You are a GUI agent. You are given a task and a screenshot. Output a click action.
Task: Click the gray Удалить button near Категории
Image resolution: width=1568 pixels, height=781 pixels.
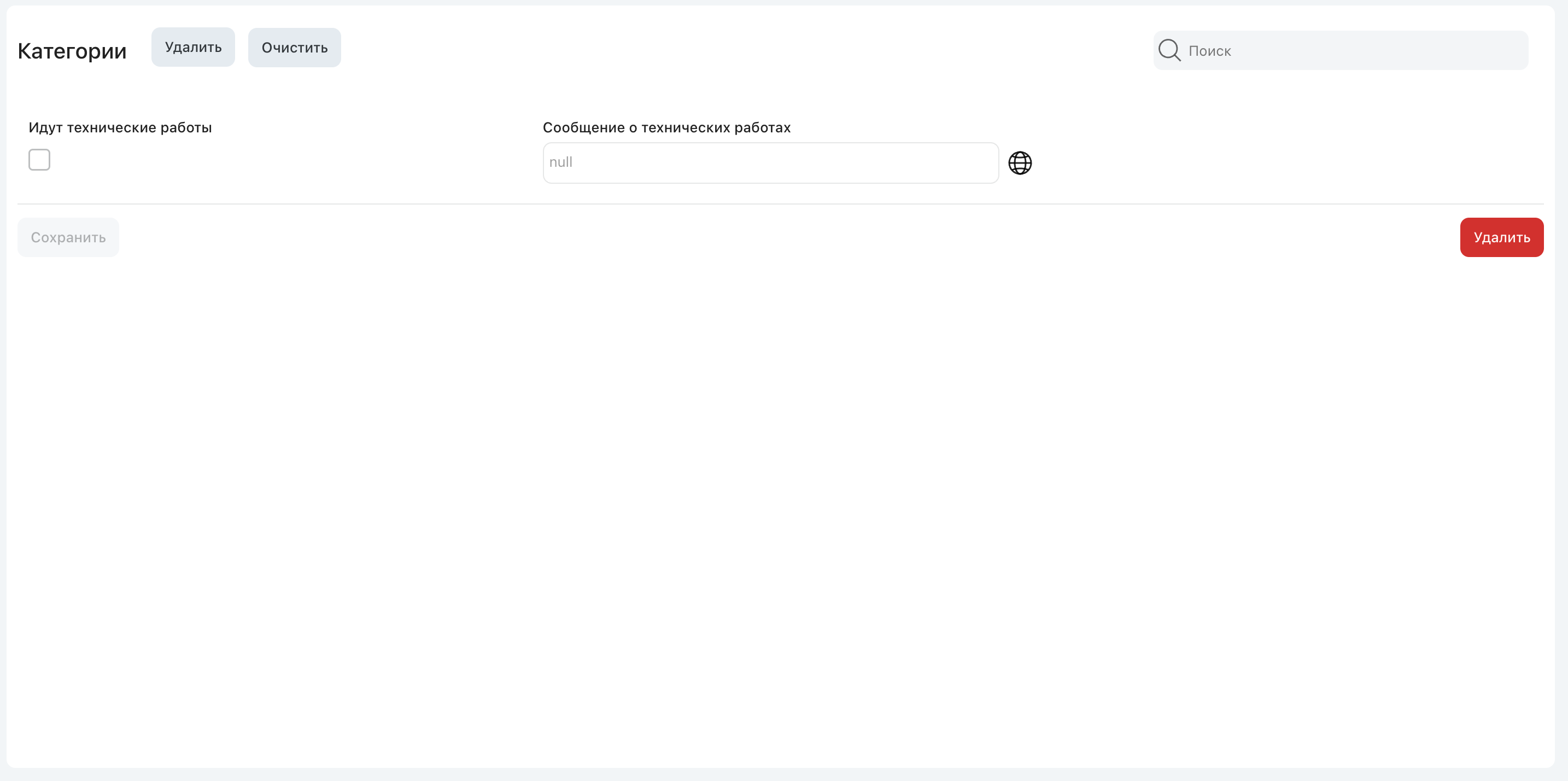click(x=193, y=47)
